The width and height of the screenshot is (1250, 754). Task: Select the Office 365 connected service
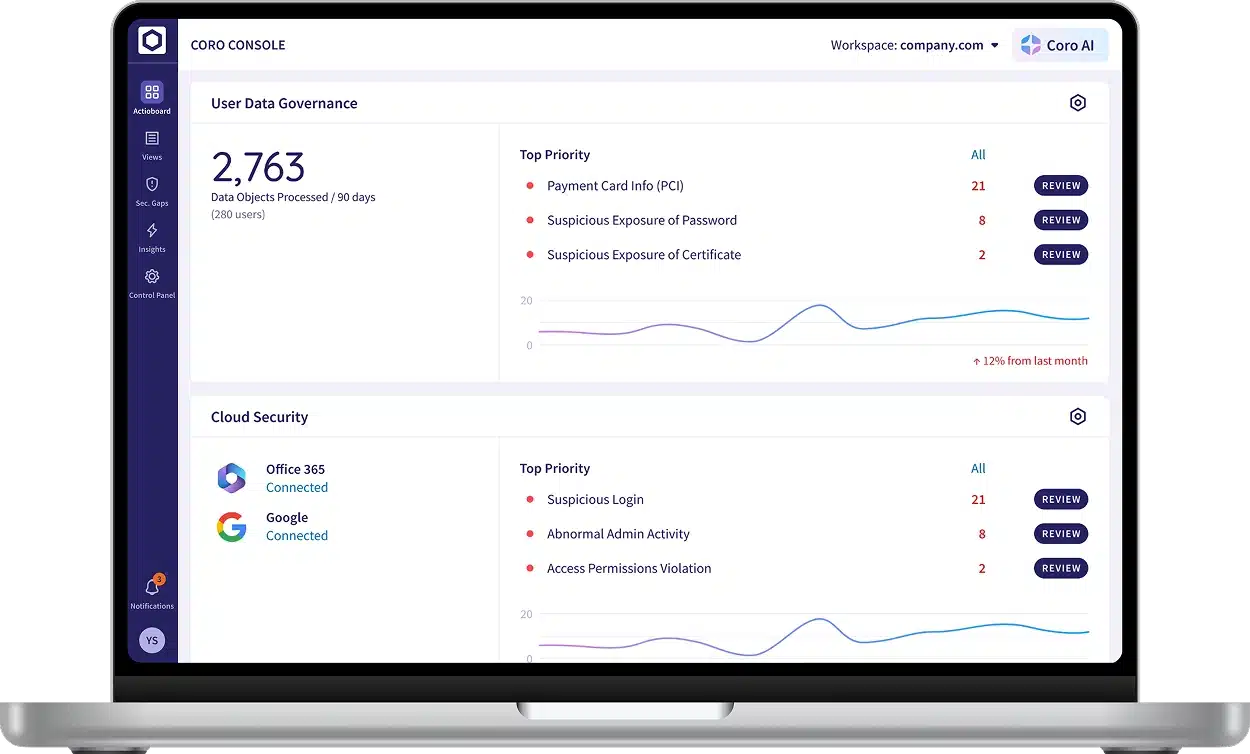click(295, 469)
